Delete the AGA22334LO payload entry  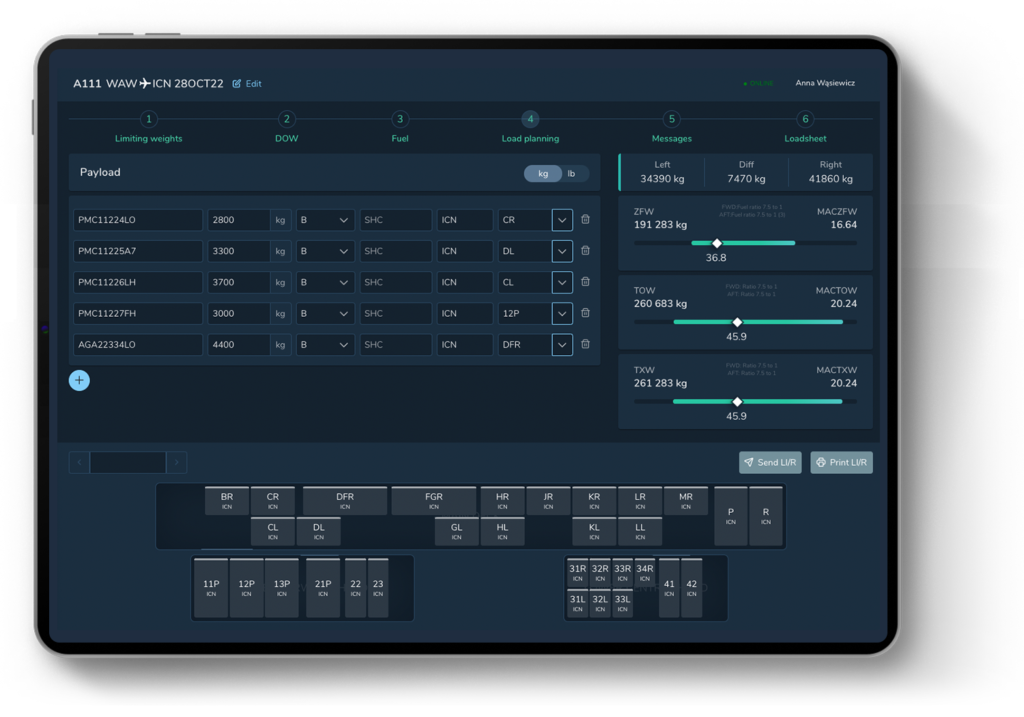click(585, 344)
